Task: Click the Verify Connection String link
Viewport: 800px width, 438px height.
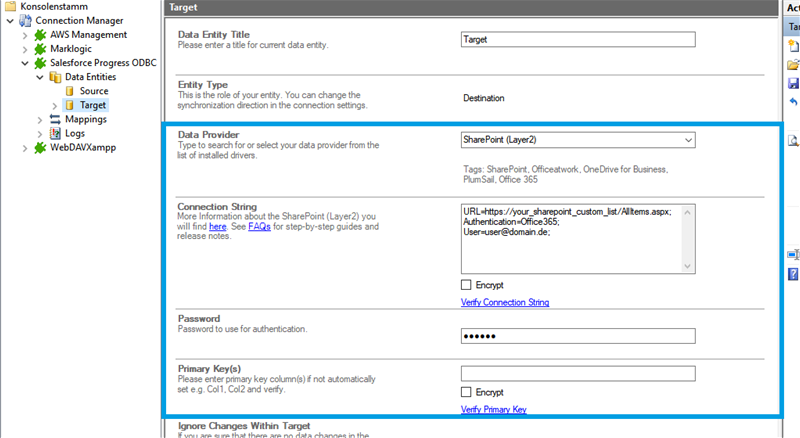Action: point(504,302)
